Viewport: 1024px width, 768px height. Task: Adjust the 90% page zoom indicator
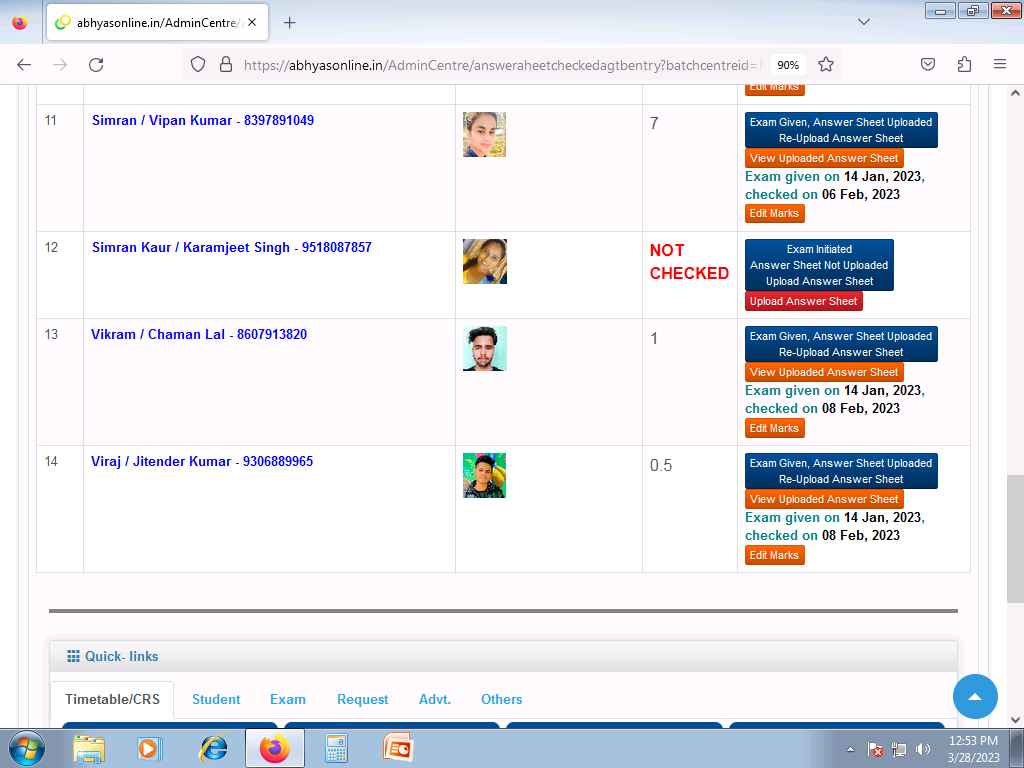(788, 65)
